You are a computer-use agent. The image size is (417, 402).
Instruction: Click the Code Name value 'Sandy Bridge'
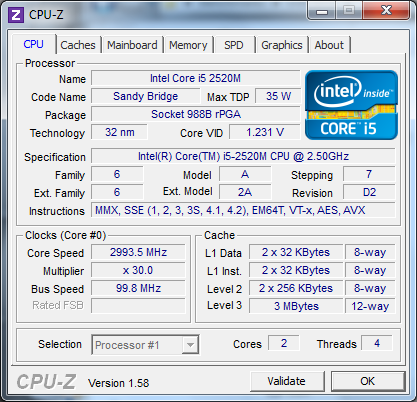146,96
